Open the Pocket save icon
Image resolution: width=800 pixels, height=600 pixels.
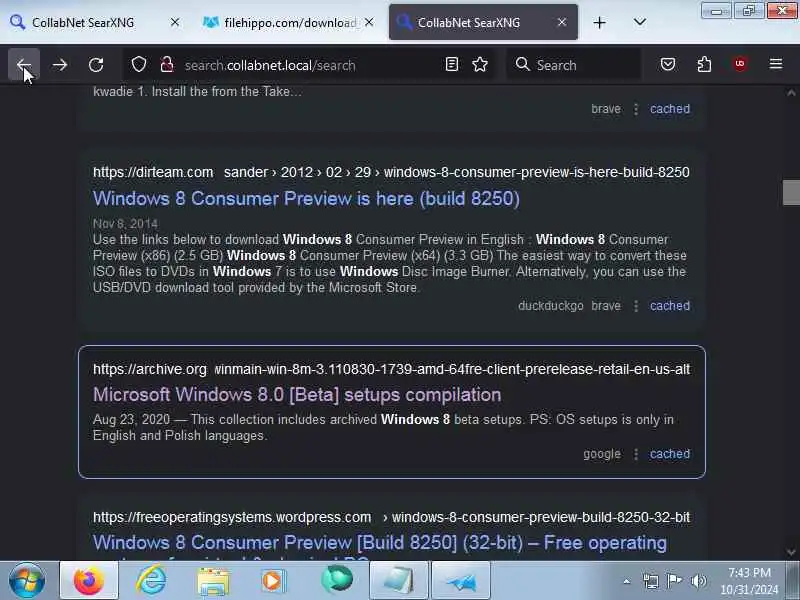pyautogui.click(x=668, y=64)
